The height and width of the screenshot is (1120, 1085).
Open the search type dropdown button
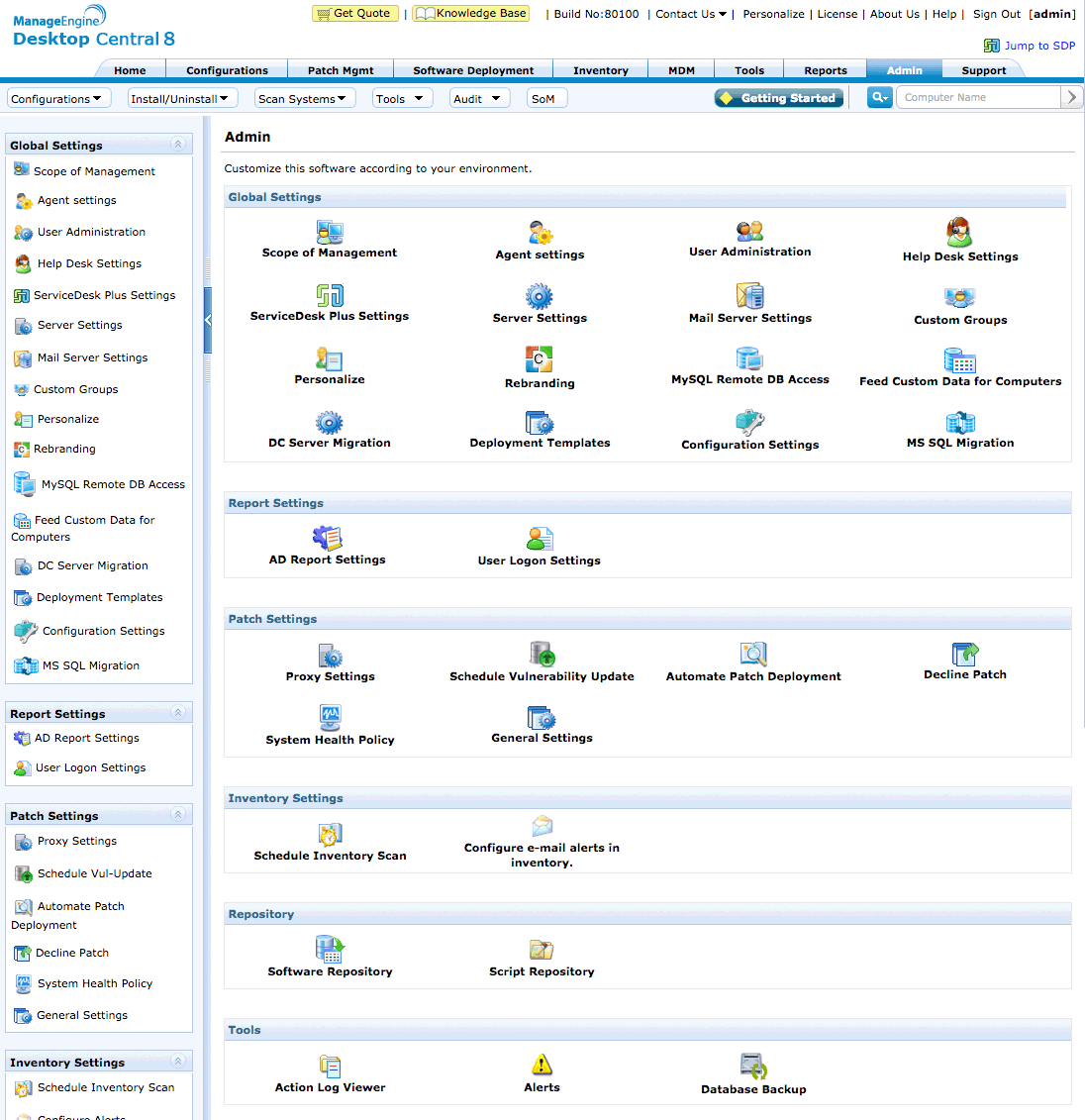click(879, 97)
